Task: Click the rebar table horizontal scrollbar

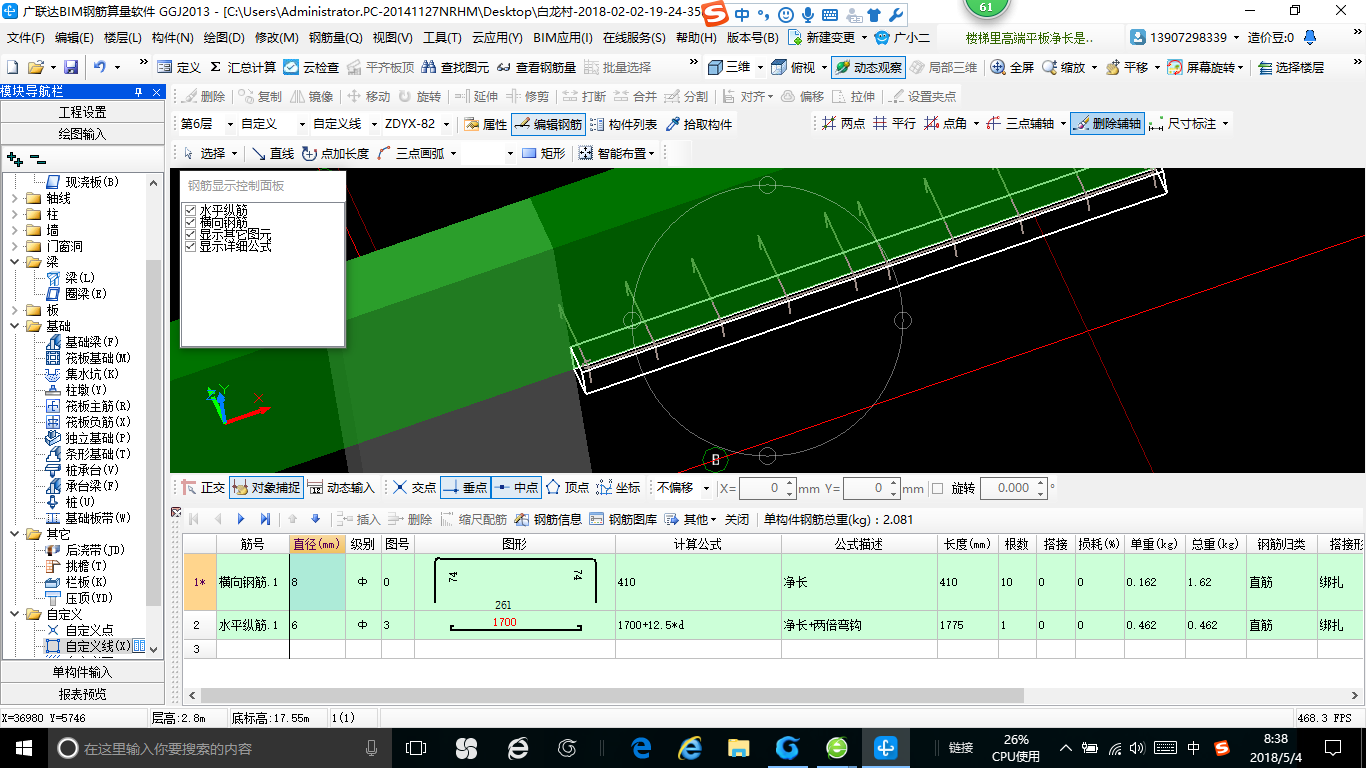Action: (612, 695)
